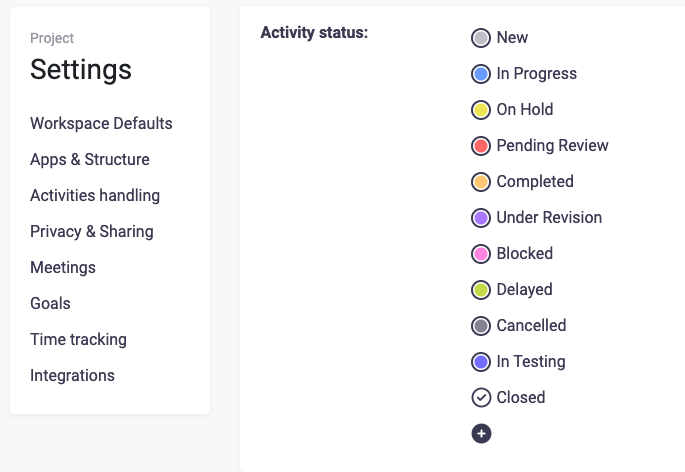Go to Apps & Structure settings
This screenshot has width=685, height=472.
90,160
